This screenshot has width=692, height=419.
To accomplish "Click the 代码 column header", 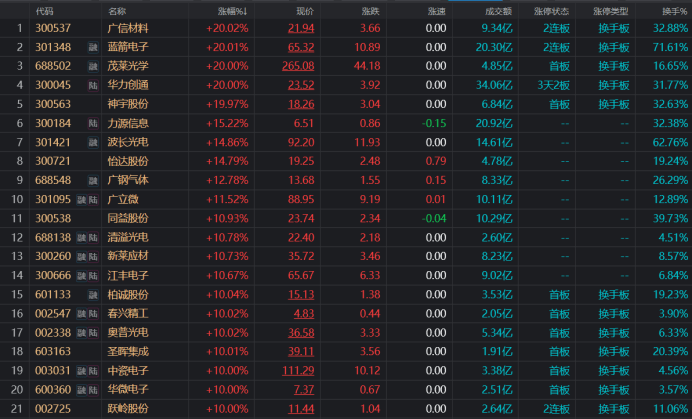I will click(45, 9).
